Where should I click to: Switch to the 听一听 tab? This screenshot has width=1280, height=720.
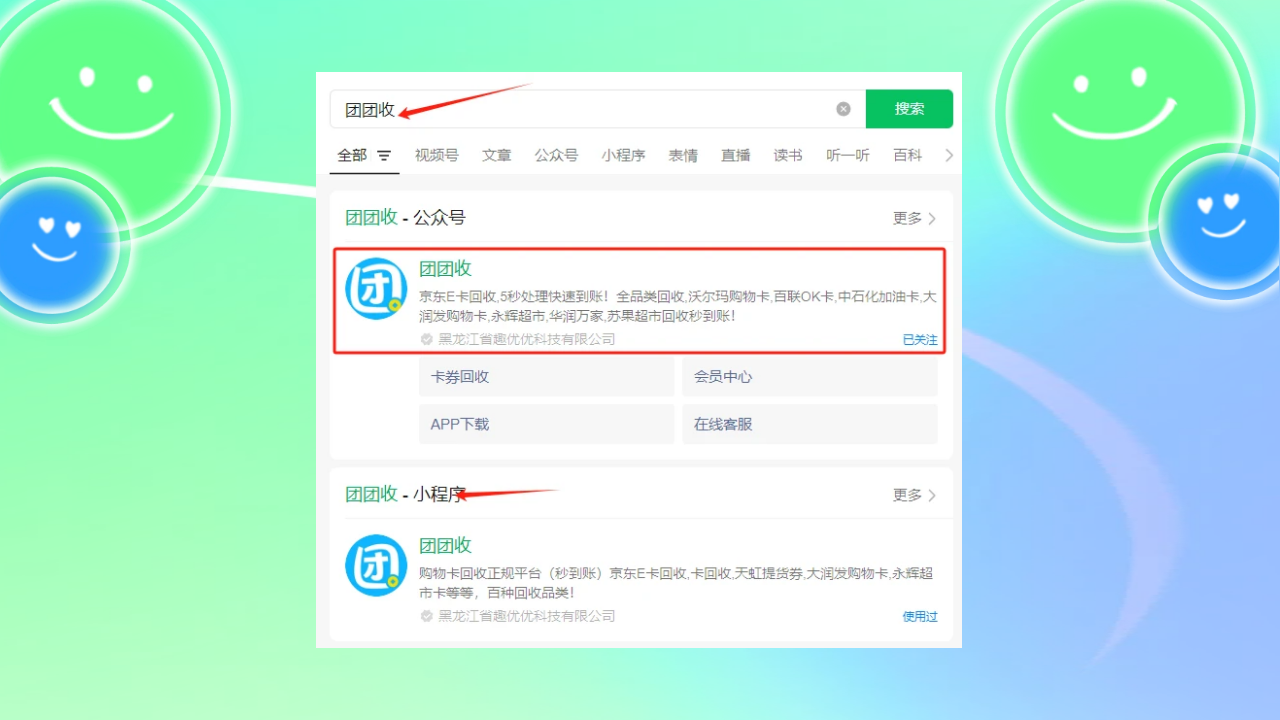tap(848, 155)
